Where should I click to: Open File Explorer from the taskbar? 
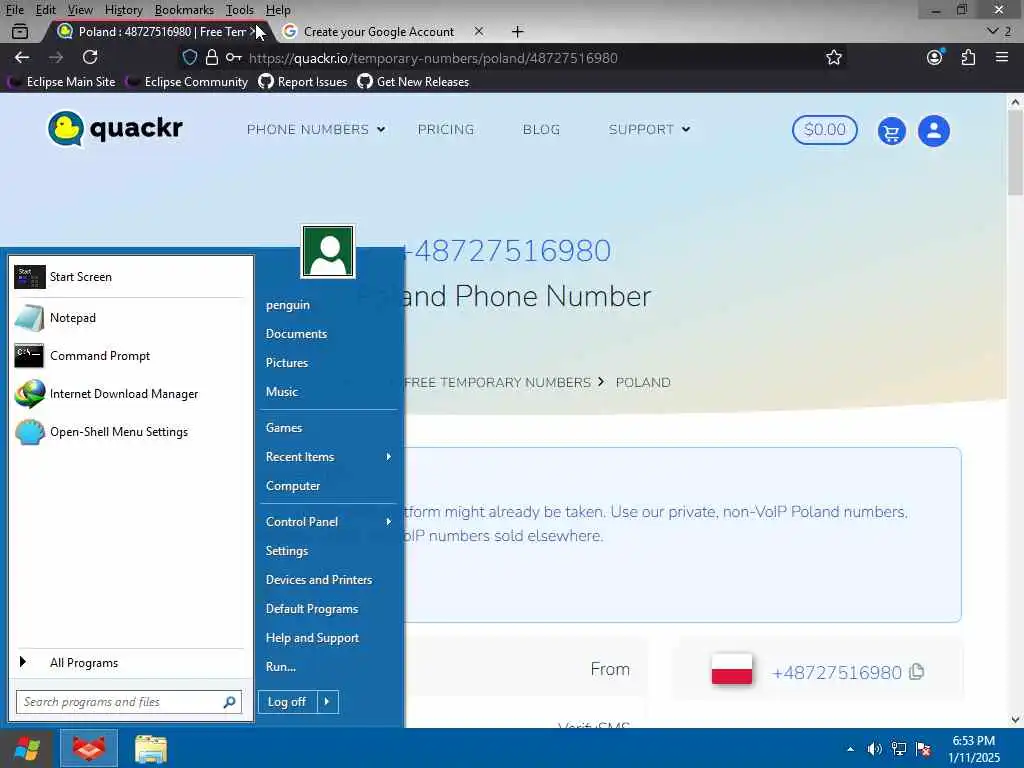tap(151, 748)
